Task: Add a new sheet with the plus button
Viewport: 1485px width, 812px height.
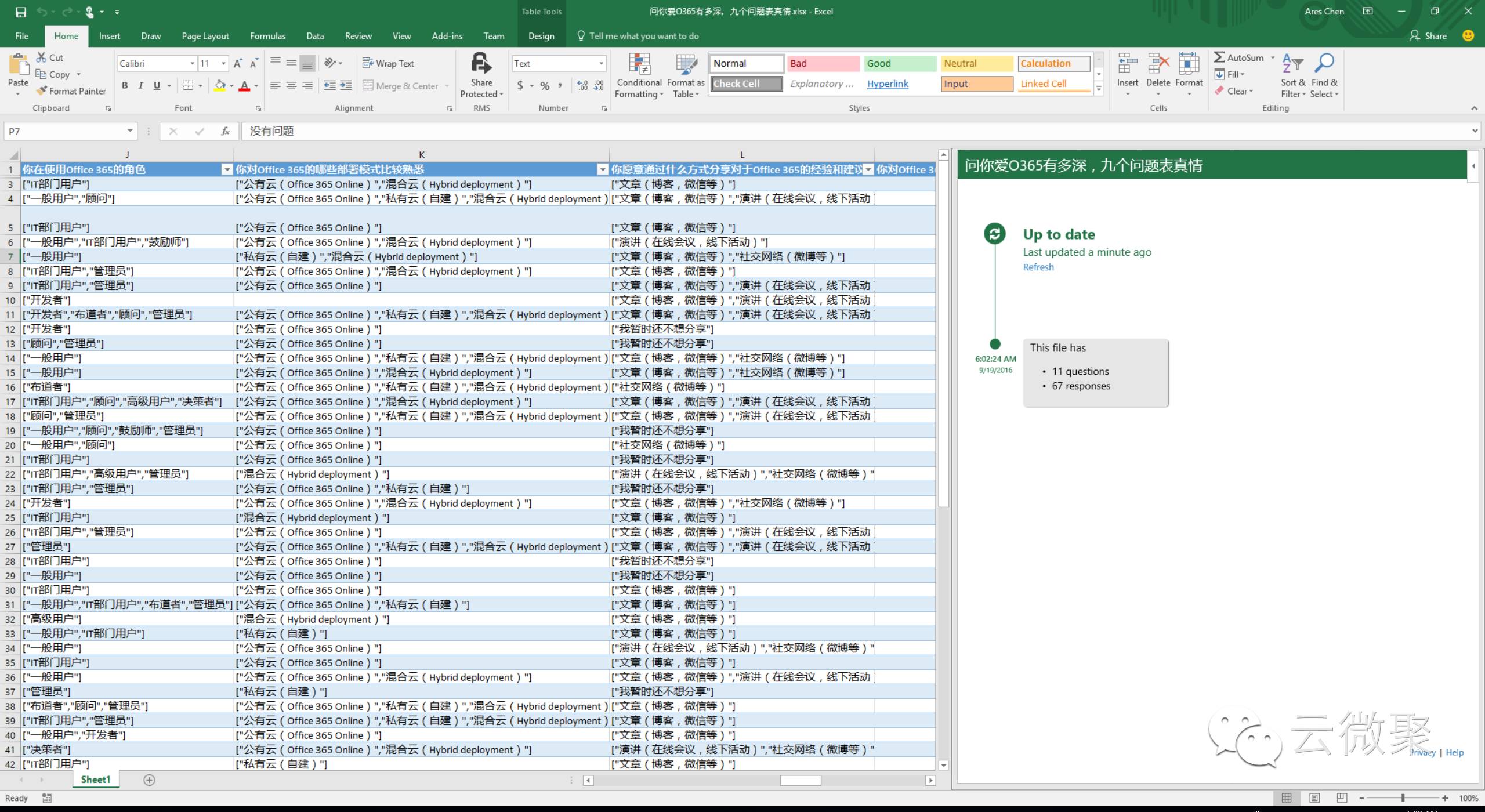Action: pos(149,780)
